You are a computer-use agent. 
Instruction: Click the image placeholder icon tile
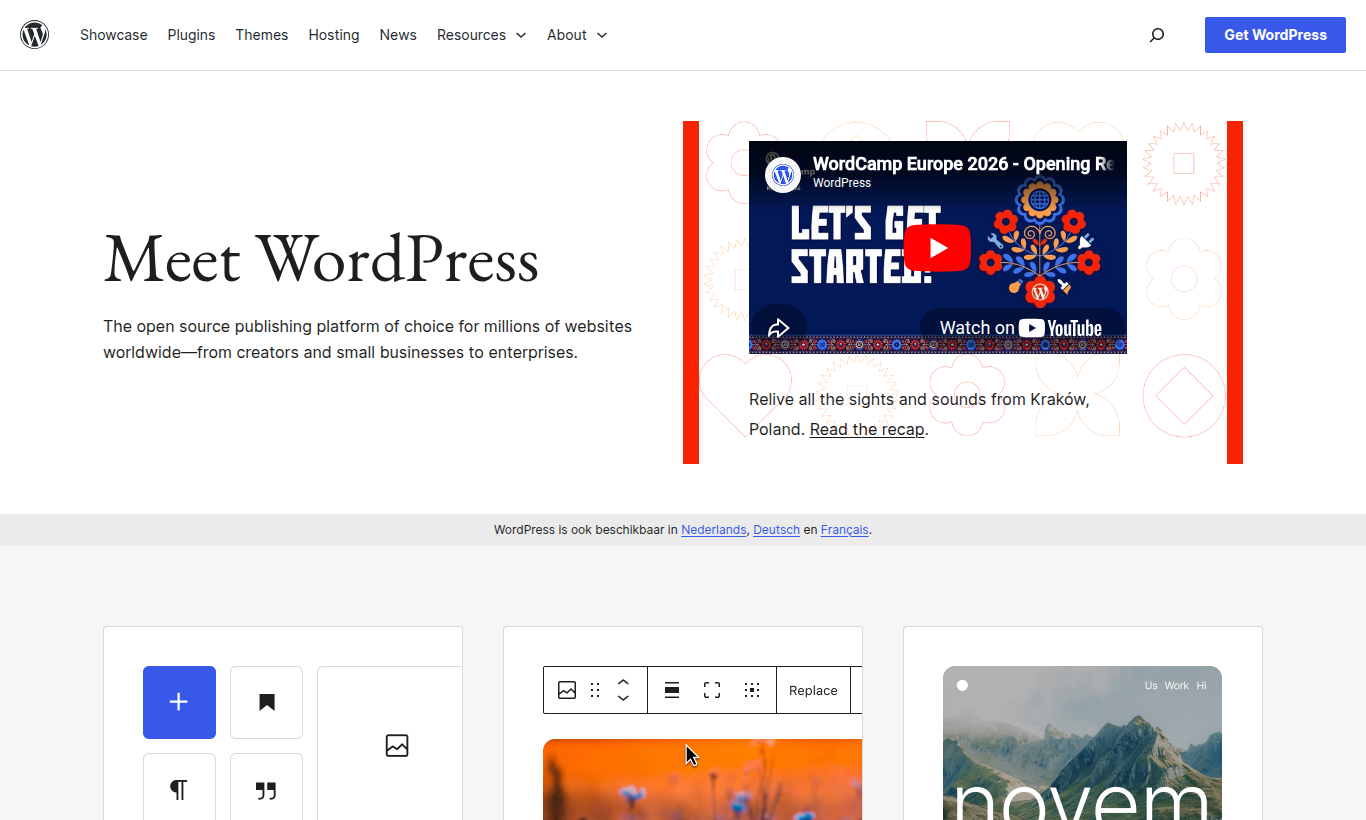pos(397,745)
